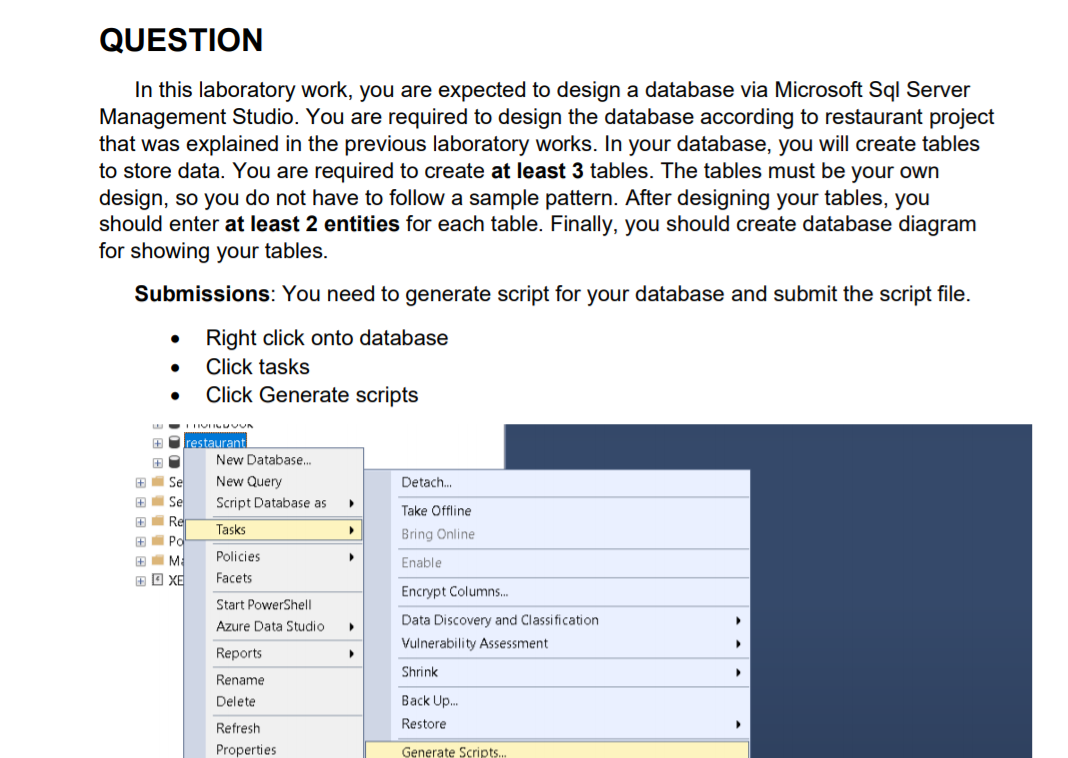The image size is (1068, 758).
Task: Open the Server Objects folder icon
Action: coord(158,501)
